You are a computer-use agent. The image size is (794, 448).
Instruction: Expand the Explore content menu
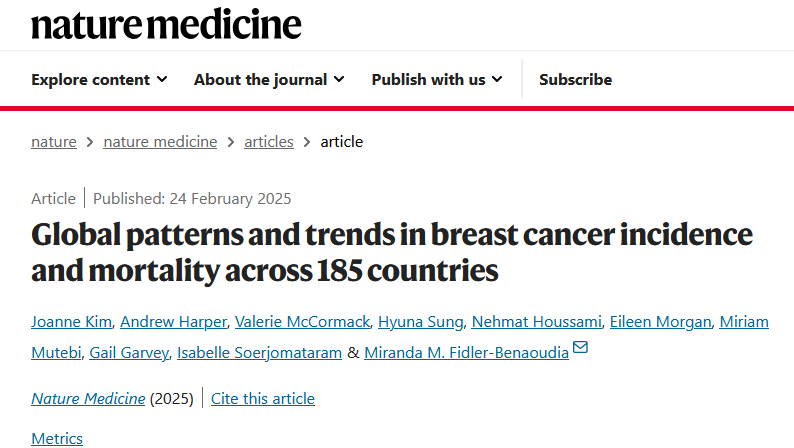click(x=99, y=79)
